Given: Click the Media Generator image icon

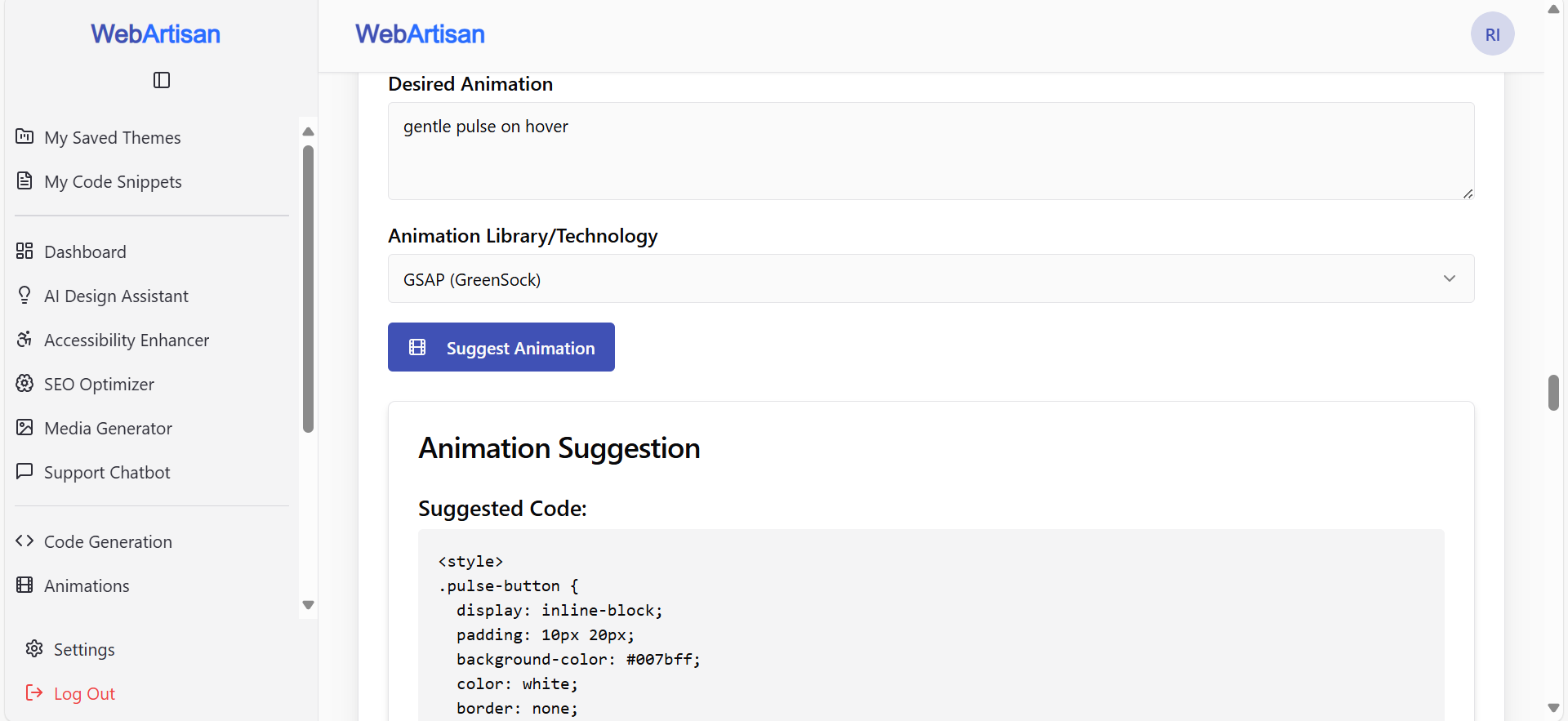Looking at the screenshot, I should click(x=24, y=427).
